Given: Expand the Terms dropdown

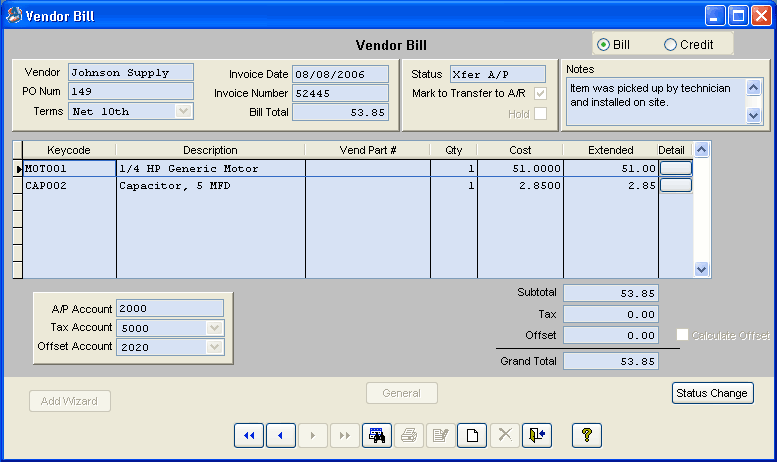Looking at the screenshot, I should point(183,111).
